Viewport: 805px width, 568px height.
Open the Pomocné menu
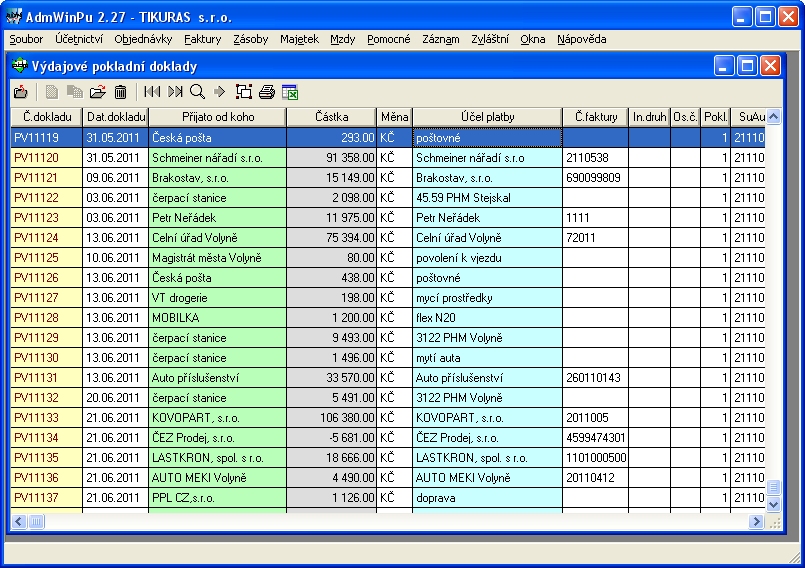(389, 39)
